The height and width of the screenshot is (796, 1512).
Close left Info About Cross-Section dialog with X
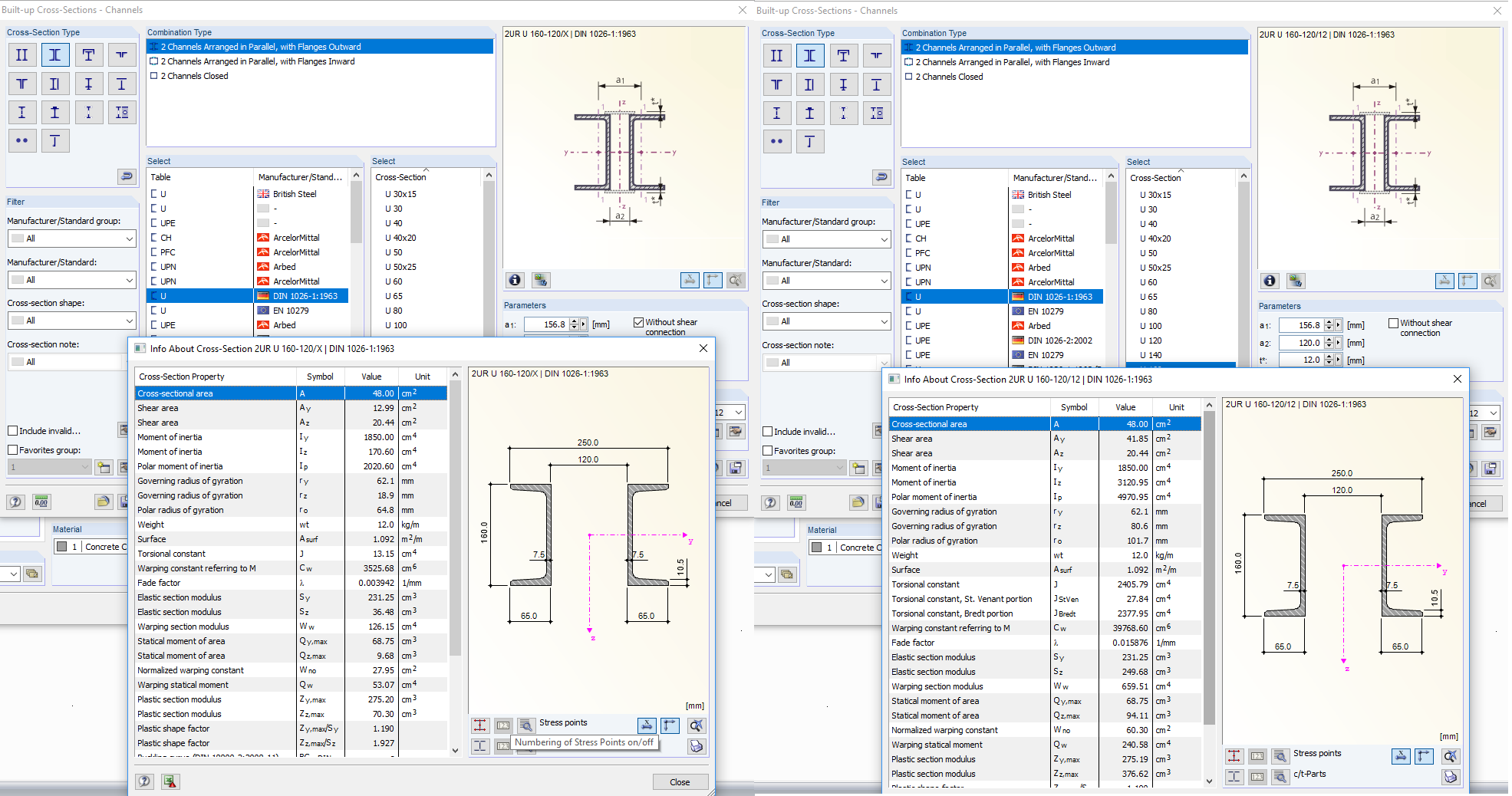pyautogui.click(x=703, y=348)
